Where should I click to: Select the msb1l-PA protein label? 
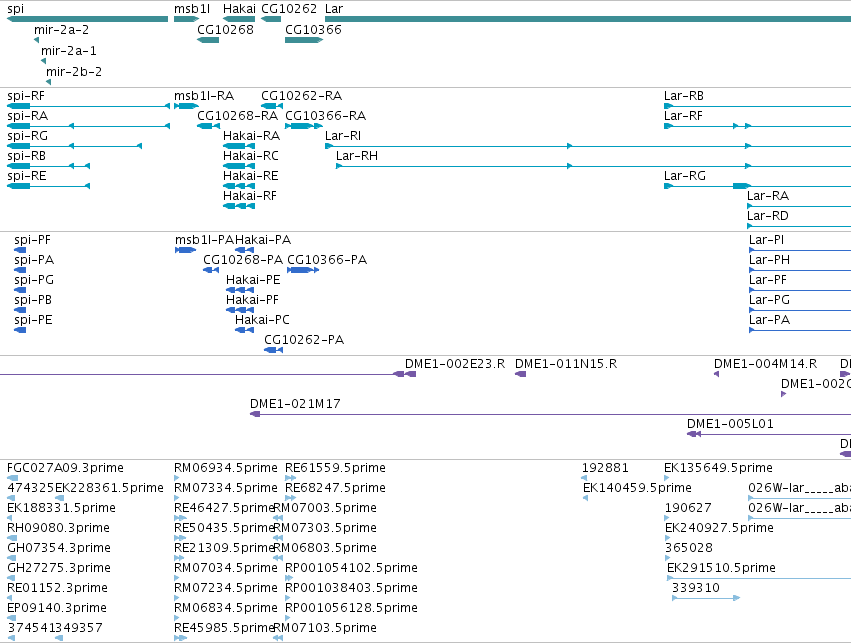pos(205,240)
